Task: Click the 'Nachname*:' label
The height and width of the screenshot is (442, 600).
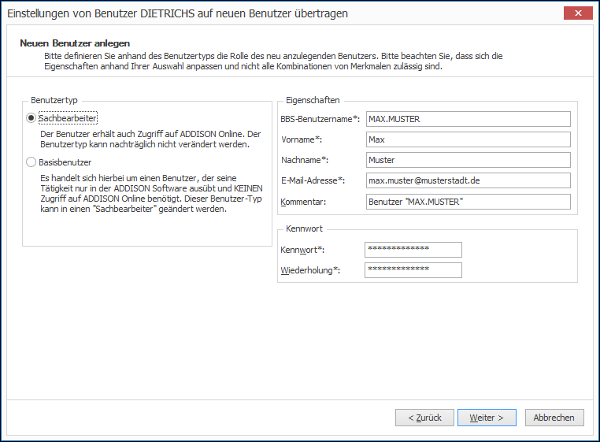Action: [x=305, y=160]
